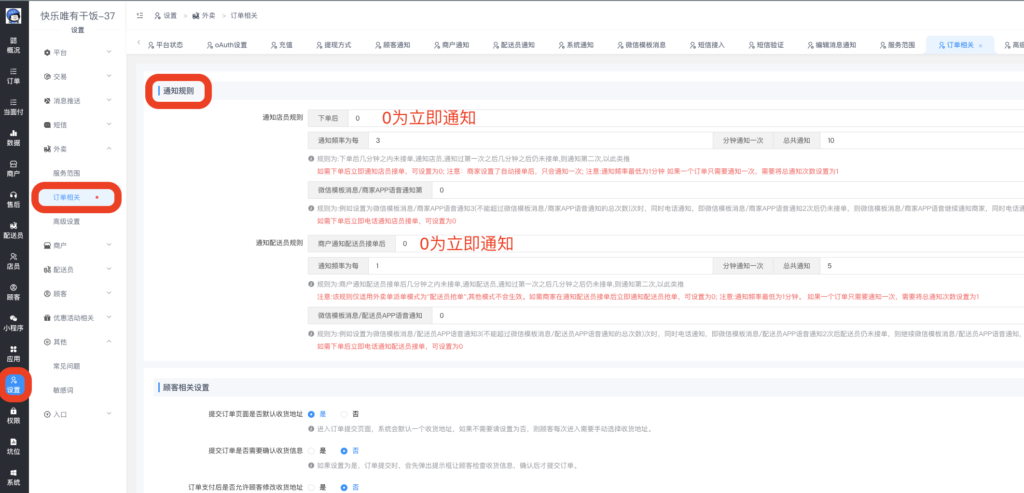
Task: Open the 配送员 courier icon in dark sidebar
Action: pyautogui.click(x=13, y=230)
